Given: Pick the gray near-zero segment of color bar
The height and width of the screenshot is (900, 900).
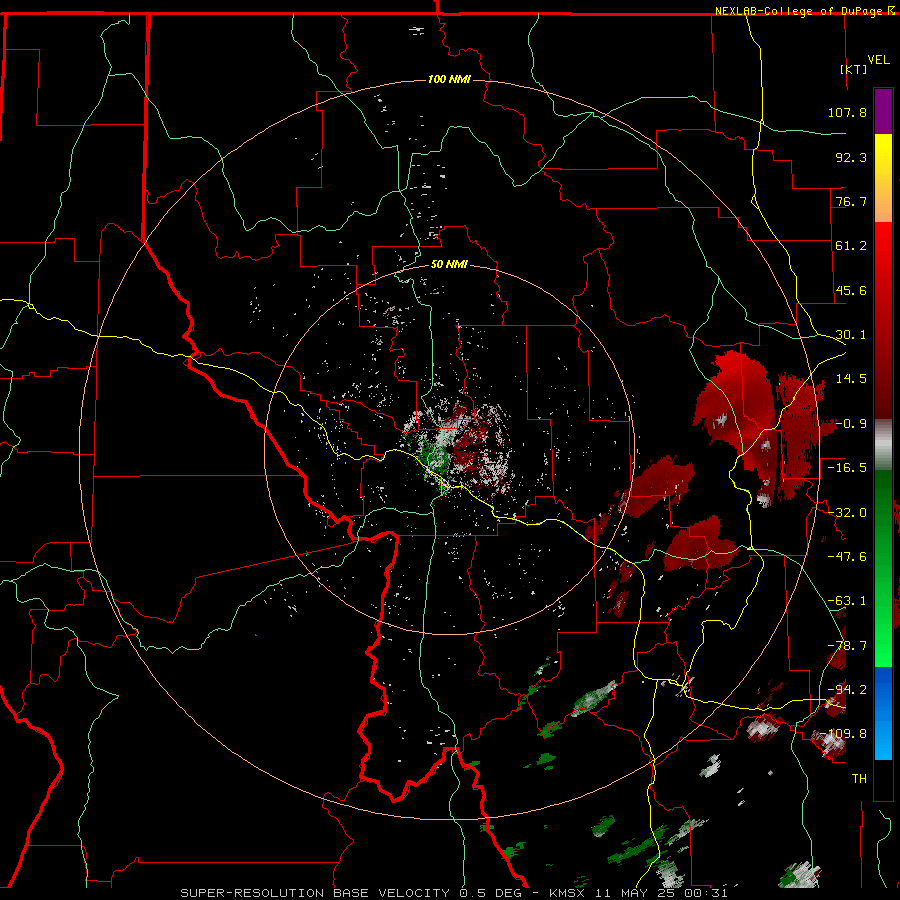Looking at the screenshot, I should click(x=883, y=445).
